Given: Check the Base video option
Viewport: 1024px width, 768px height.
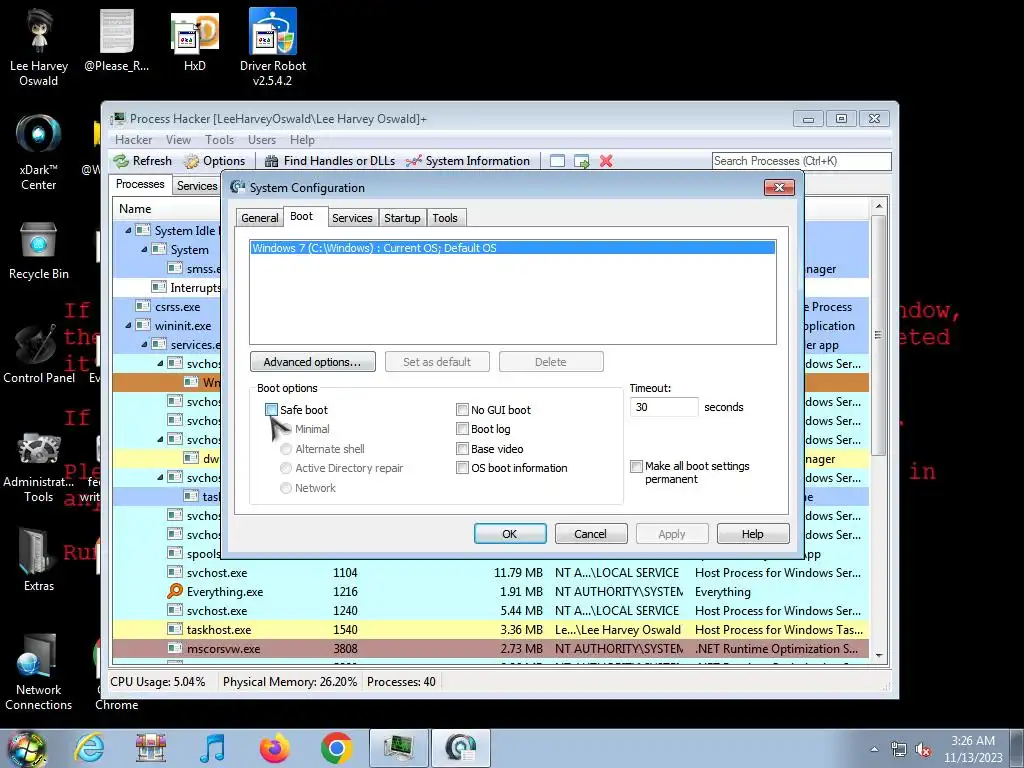Looking at the screenshot, I should pyautogui.click(x=462, y=449).
